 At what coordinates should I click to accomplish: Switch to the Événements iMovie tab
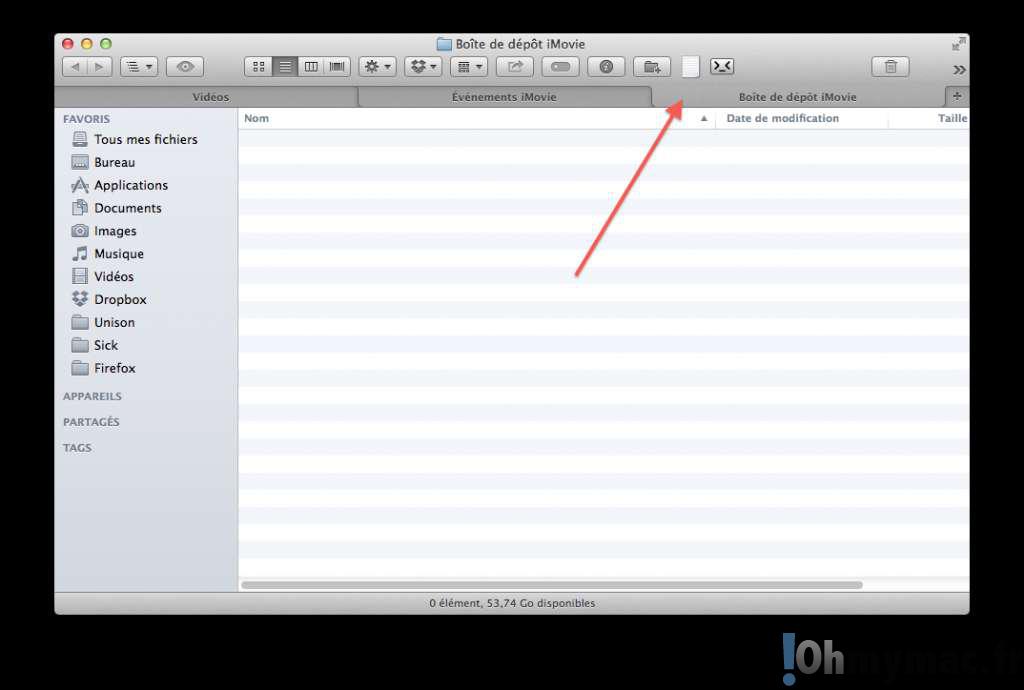point(504,97)
